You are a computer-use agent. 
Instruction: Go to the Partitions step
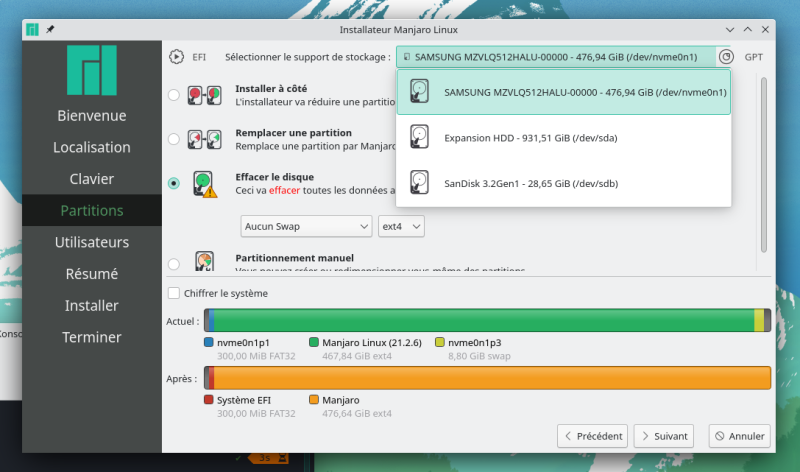[x=92, y=210]
